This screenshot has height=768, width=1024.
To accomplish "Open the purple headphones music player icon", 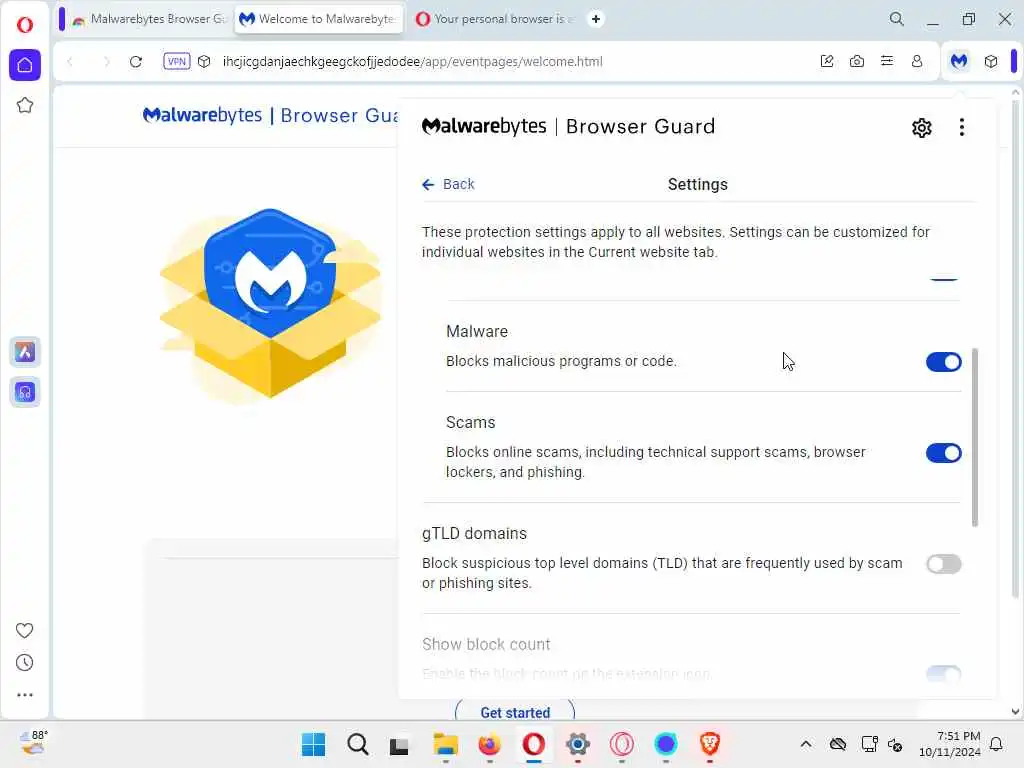I will 25,392.
